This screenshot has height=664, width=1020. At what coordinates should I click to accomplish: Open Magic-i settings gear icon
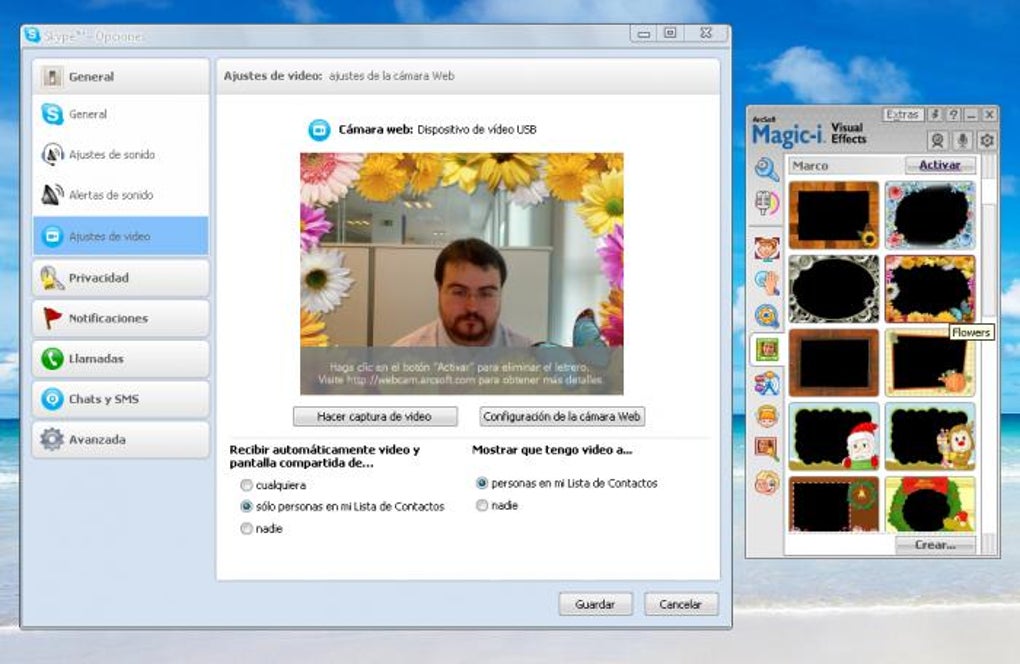987,140
